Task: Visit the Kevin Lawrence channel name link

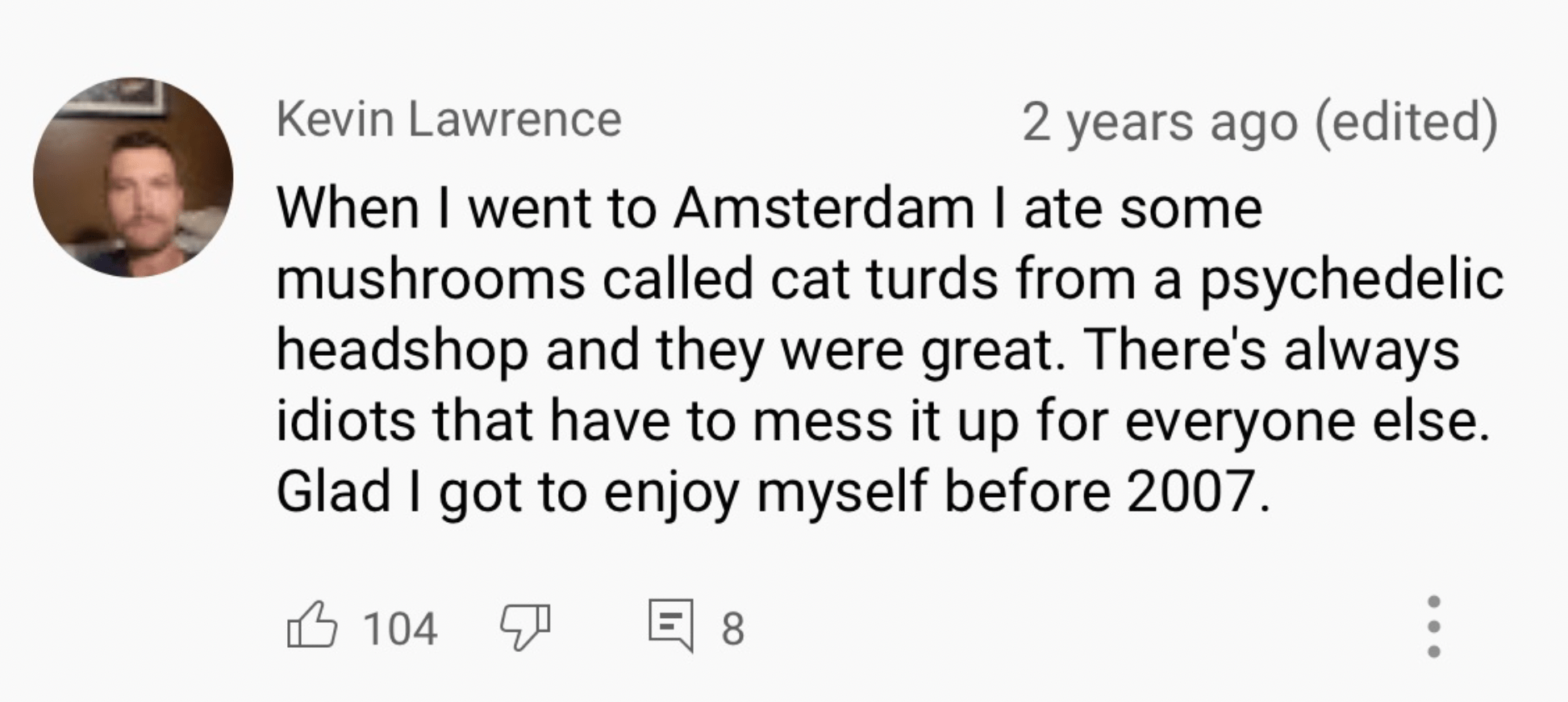Action: pyautogui.click(x=448, y=119)
